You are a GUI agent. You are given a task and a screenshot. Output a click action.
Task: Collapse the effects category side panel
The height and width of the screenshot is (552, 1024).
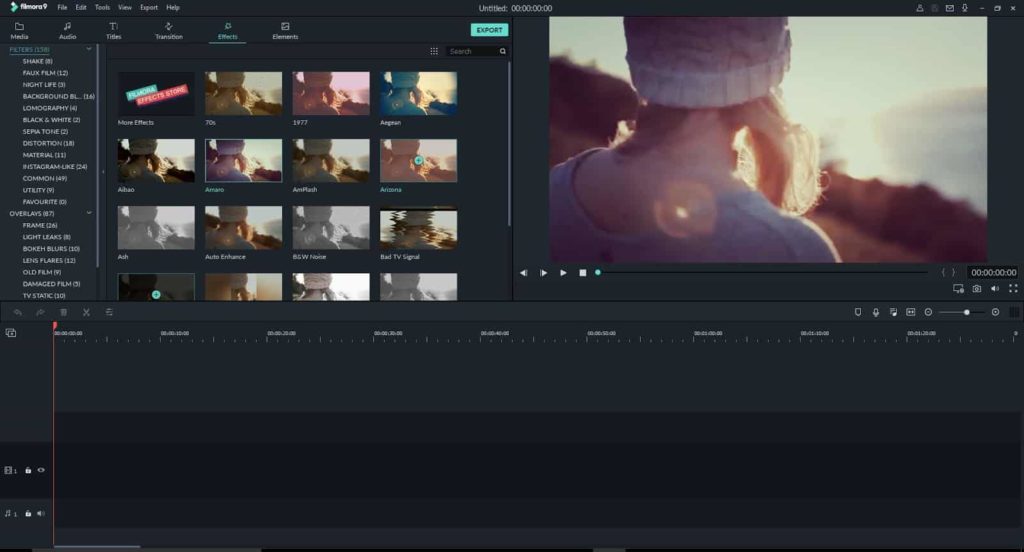pos(103,172)
